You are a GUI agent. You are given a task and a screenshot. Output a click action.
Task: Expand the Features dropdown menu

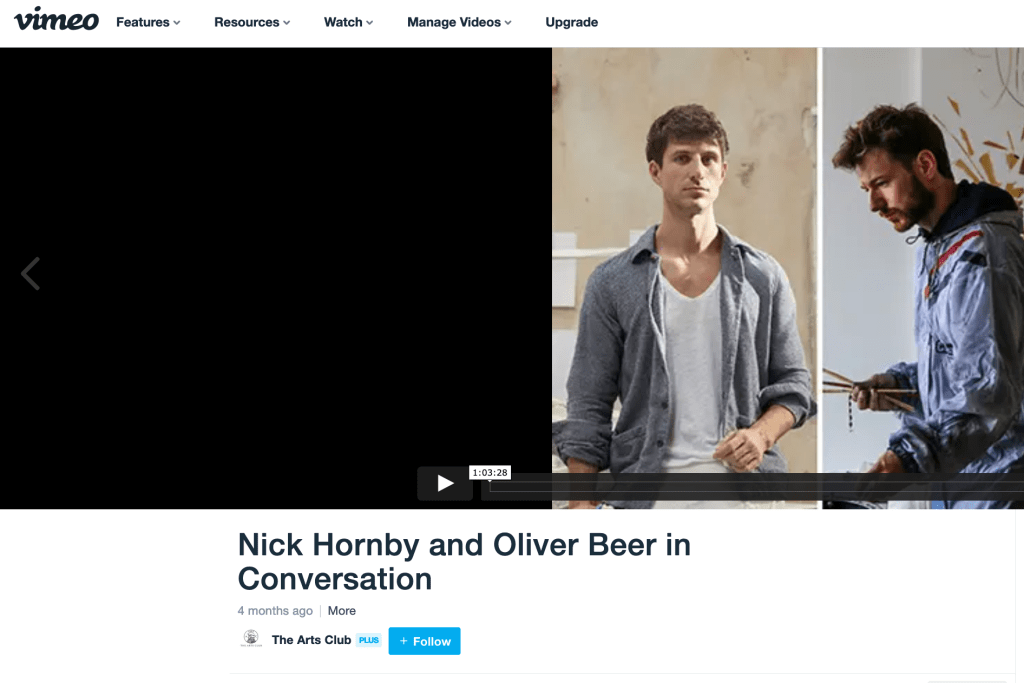[x=148, y=22]
